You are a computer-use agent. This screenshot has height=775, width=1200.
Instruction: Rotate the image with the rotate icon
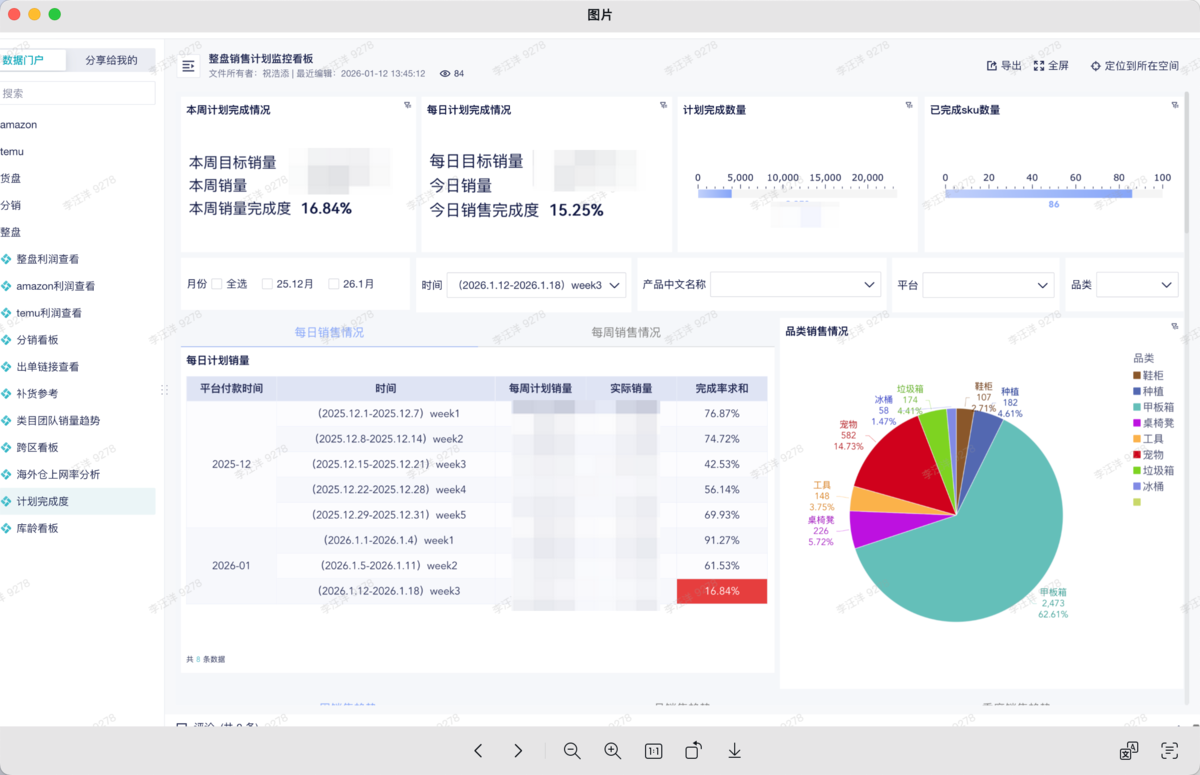coord(694,751)
